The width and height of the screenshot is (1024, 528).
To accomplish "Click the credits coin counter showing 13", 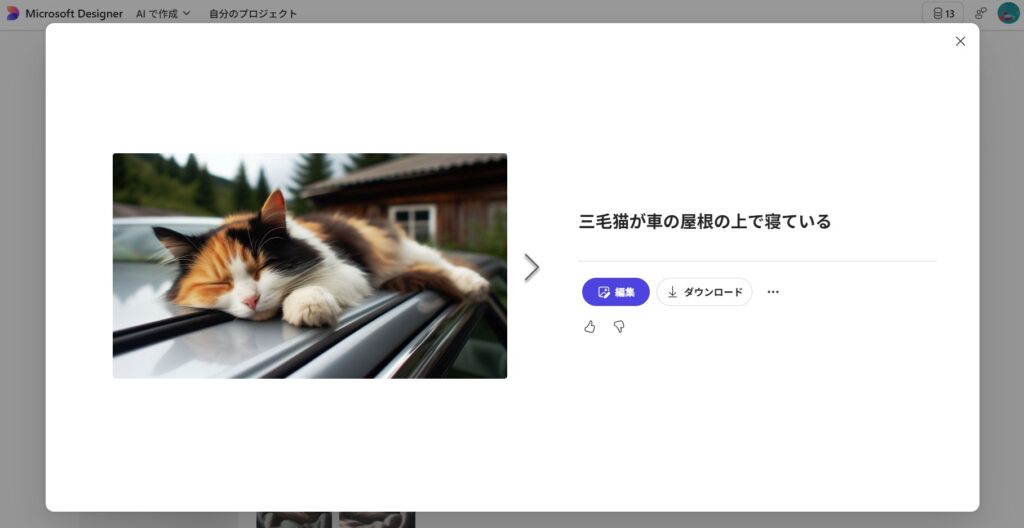I will coord(942,13).
